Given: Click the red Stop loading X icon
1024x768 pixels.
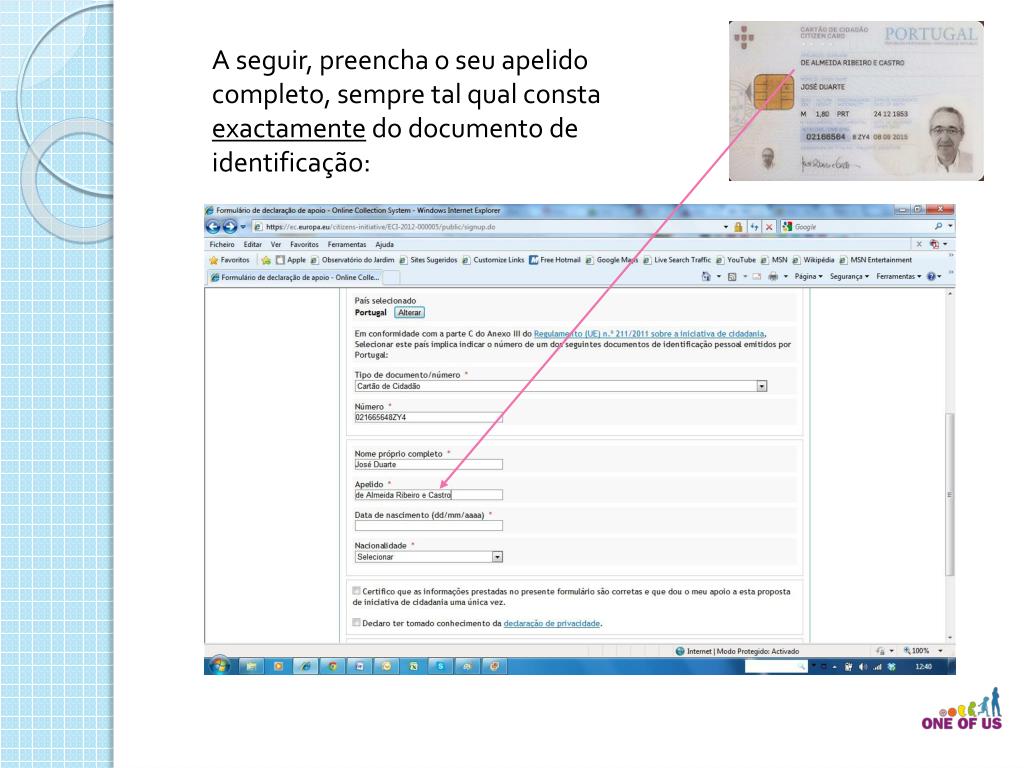Looking at the screenshot, I should 769,227.
